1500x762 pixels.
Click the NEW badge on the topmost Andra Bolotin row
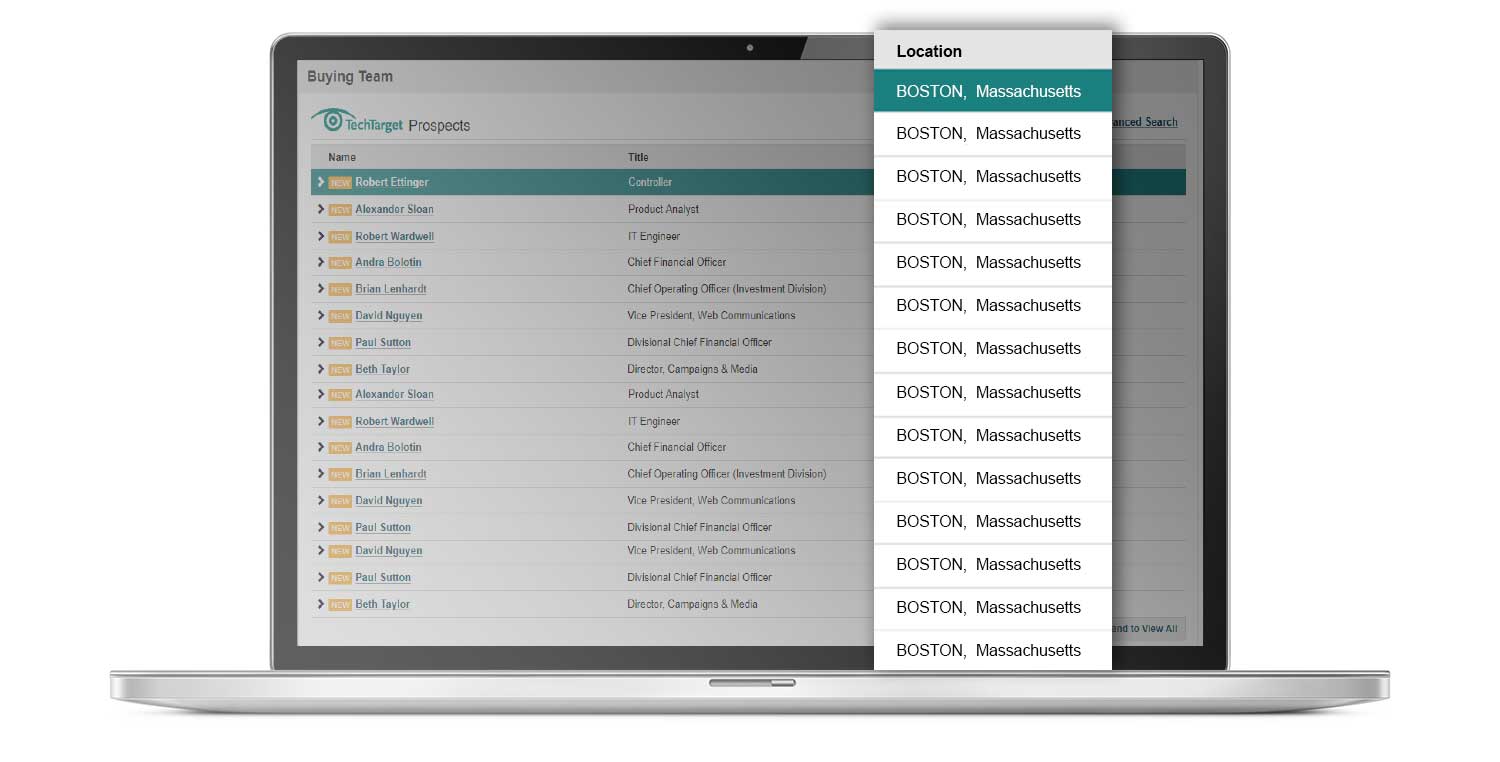340,263
